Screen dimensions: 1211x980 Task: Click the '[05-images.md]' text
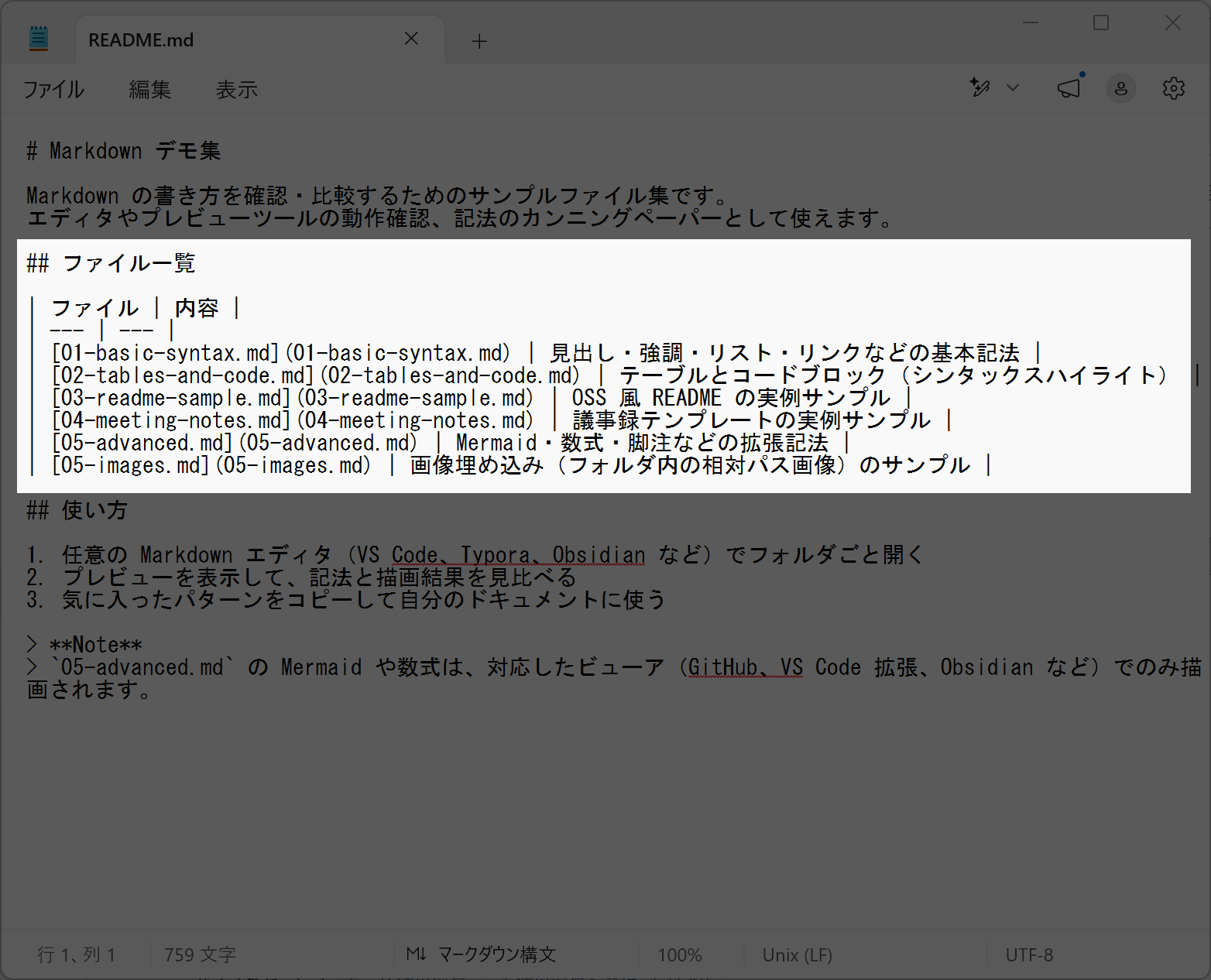130,465
